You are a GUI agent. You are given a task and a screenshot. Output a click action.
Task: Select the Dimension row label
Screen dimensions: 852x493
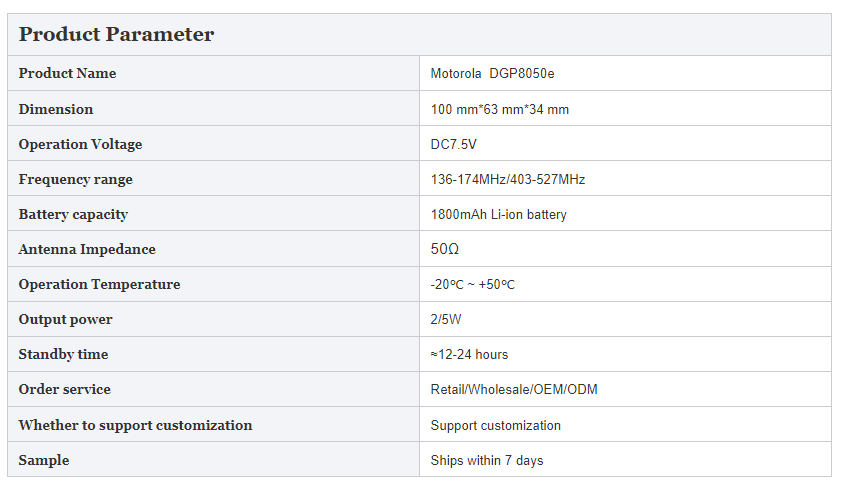point(55,109)
